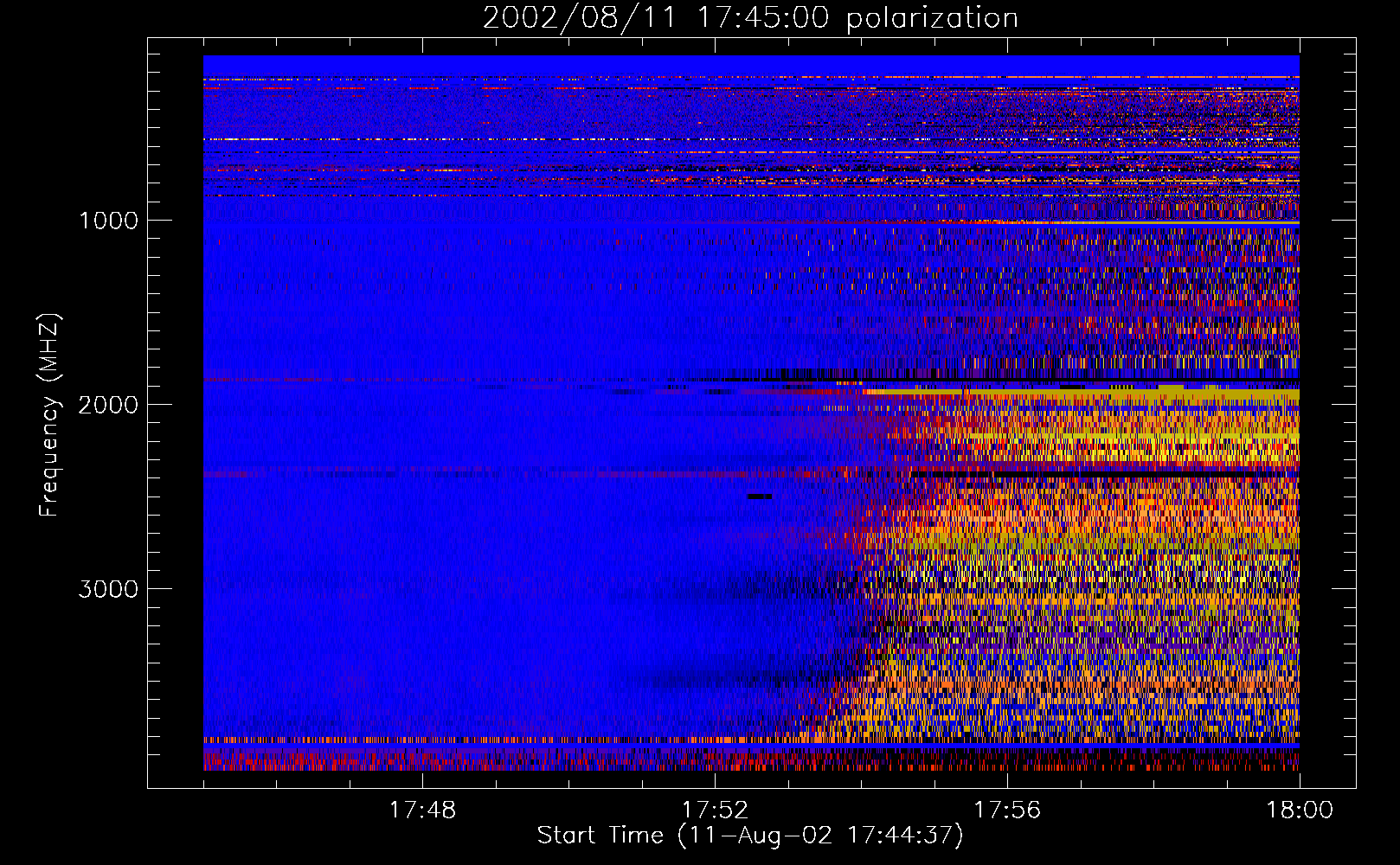This screenshot has width=1400, height=865.
Task: Click the plot title '2002/08/11 17:45:00 polarization'
Action: click(750, 17)
